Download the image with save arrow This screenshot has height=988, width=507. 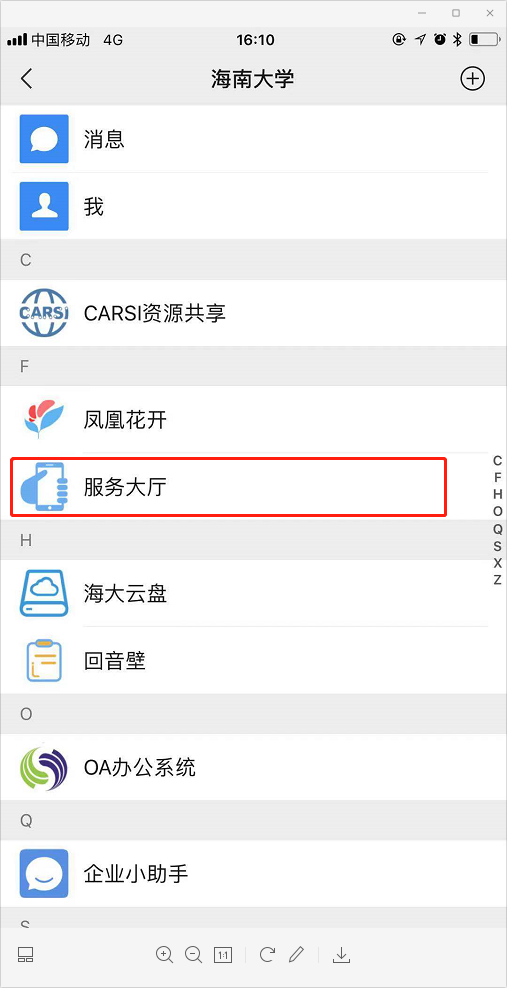click(341, 955)
